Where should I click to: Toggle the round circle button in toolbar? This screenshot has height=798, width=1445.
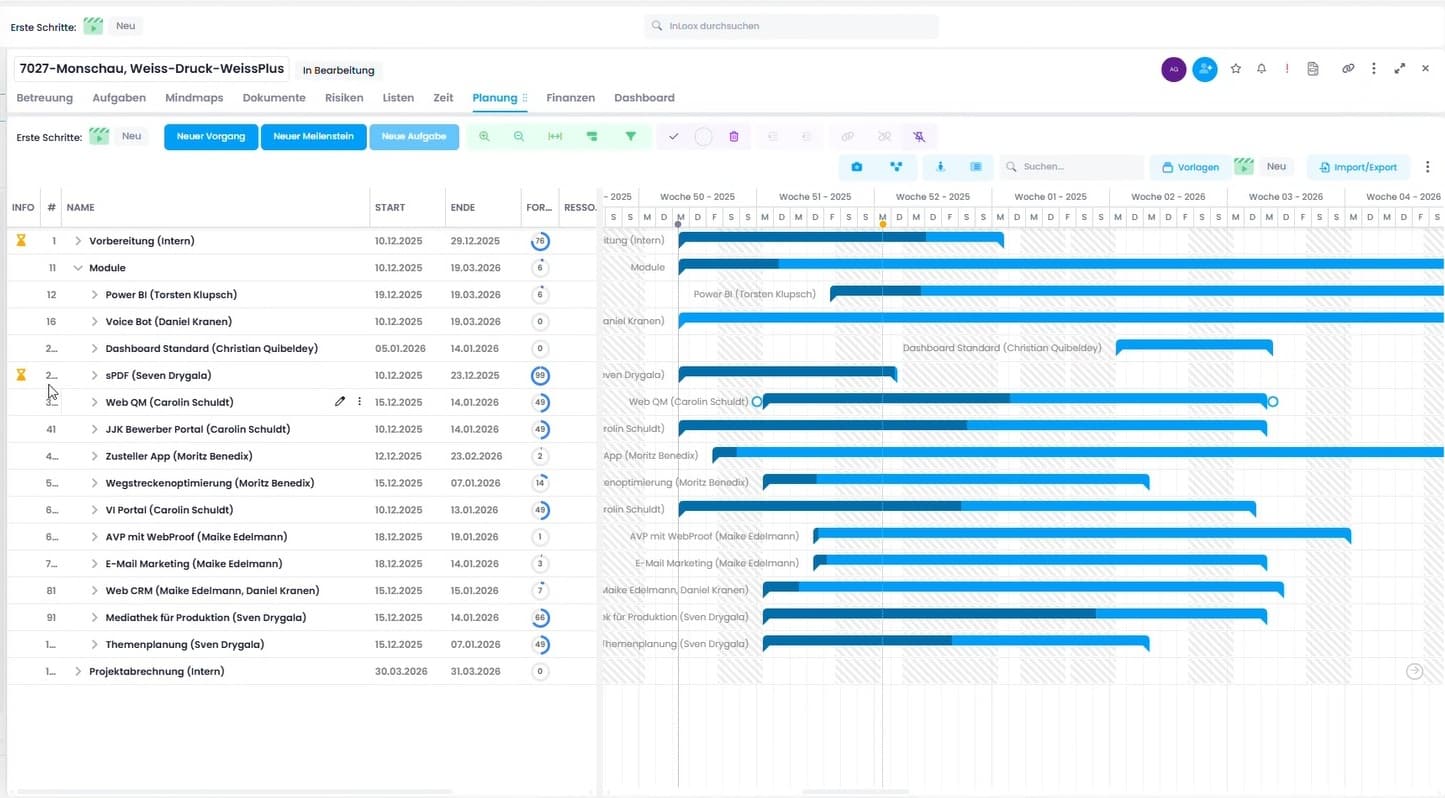[x=703, y=137]
